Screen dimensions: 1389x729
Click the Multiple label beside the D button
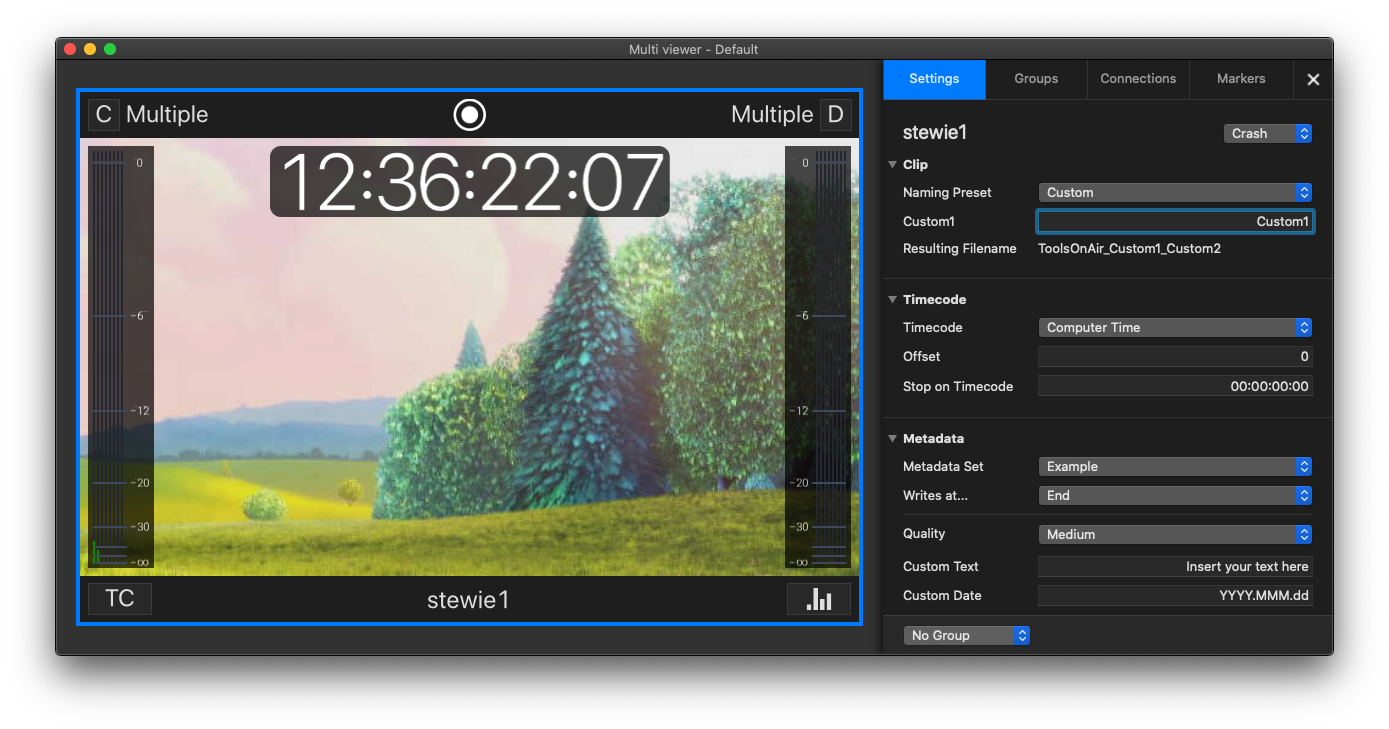772,115
